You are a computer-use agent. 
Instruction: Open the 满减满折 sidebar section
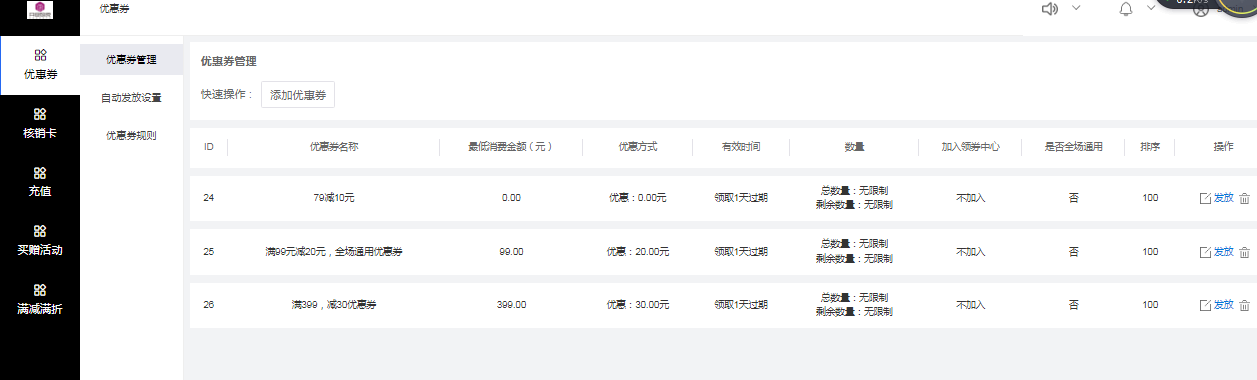tap(40, 299)
